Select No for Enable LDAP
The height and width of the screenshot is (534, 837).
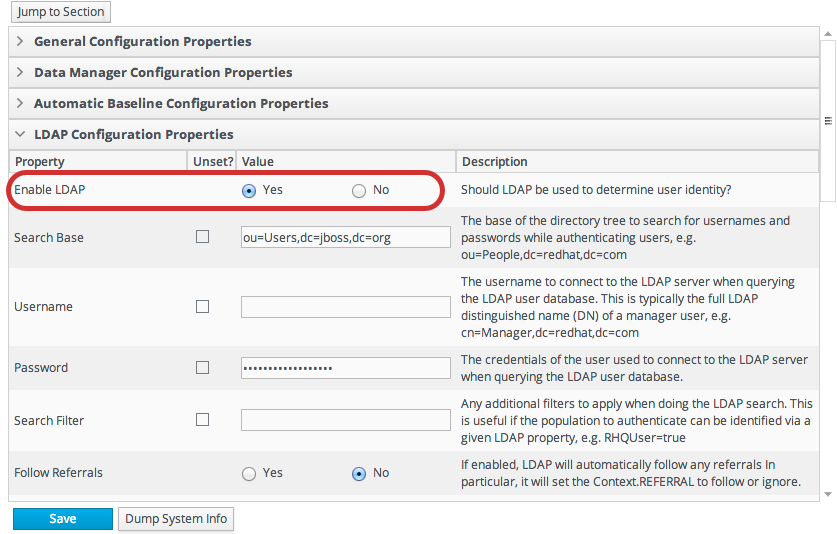tap(359, 191)
